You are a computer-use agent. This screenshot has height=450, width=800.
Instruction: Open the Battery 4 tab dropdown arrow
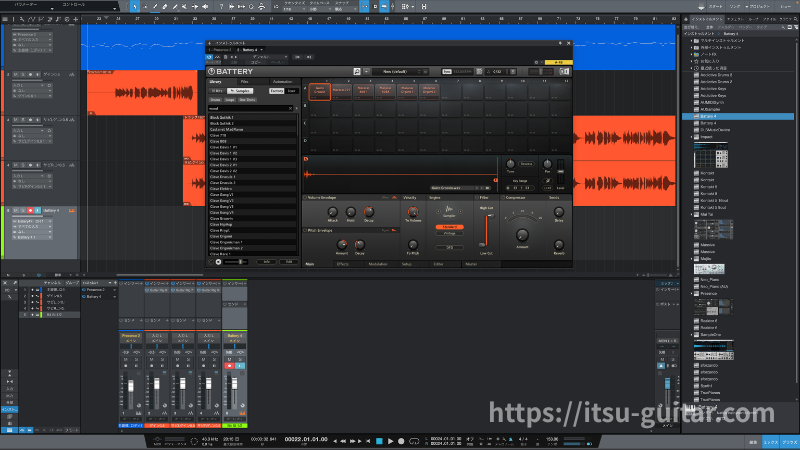[x=262, y=50]
